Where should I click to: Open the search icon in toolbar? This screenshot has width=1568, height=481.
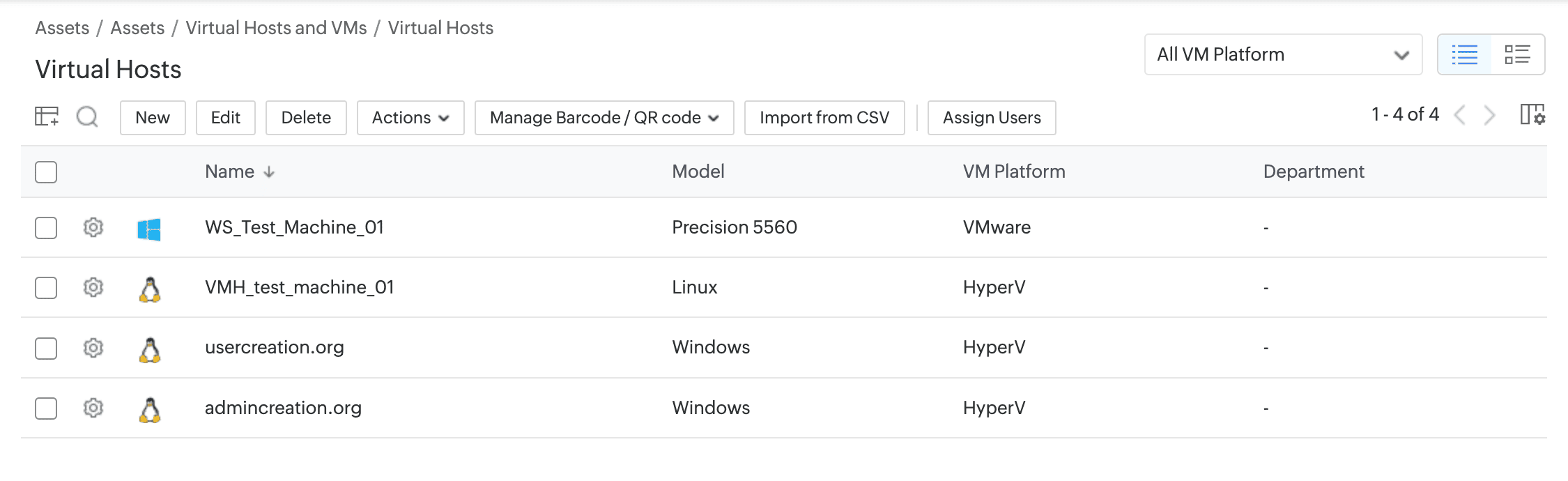point(87,116)
